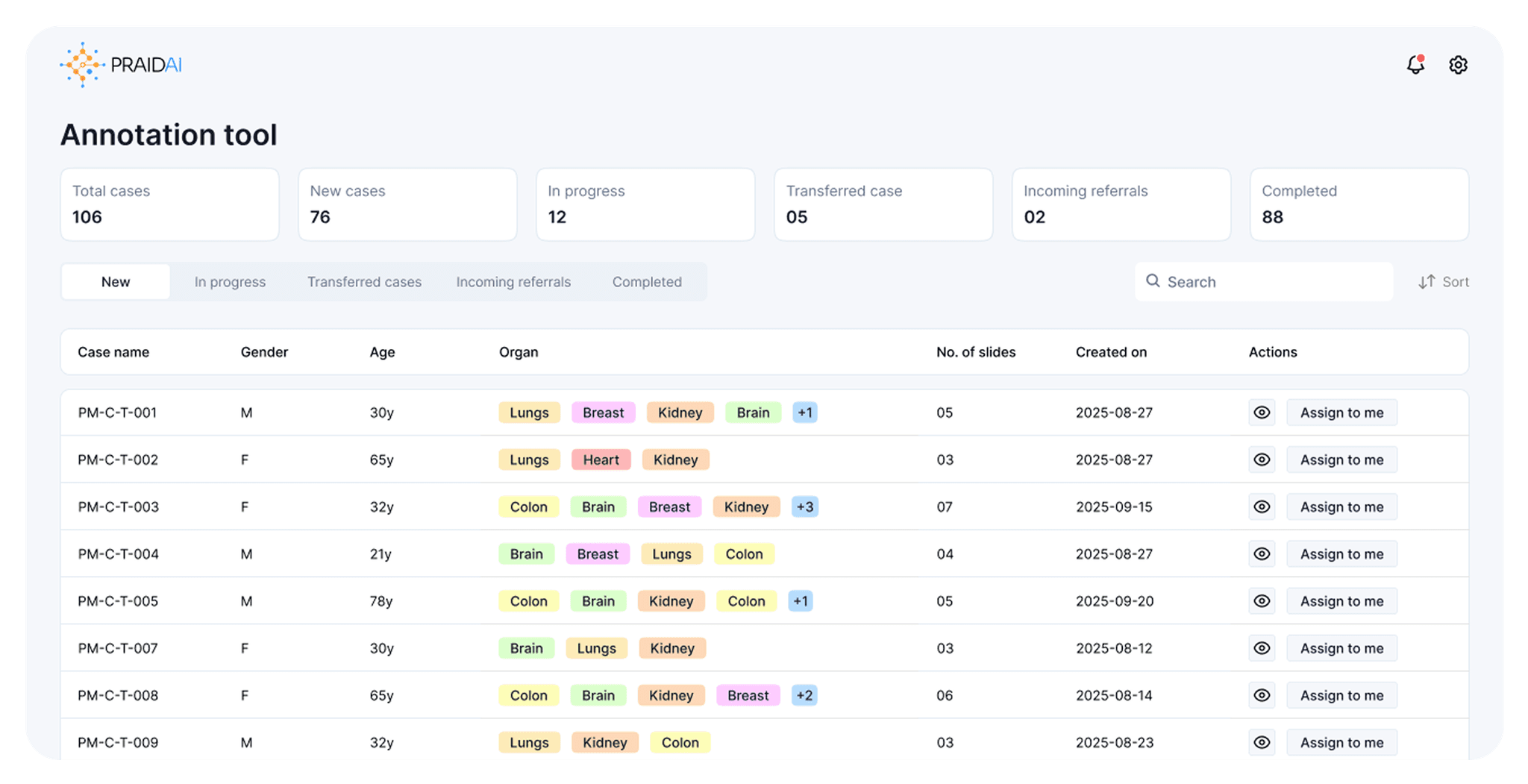The image size is (1528, 784).
Task: Select the Heart organ chip on PM-C-T-002
Action: tap(601, 460)
